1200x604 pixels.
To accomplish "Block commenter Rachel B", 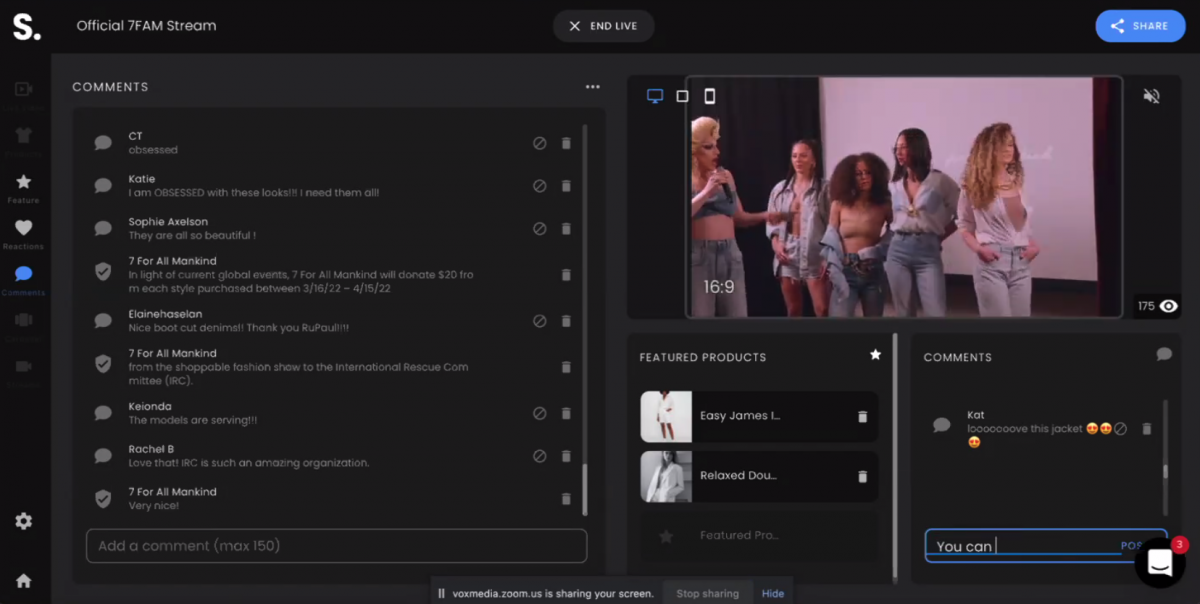I will 540,456.
